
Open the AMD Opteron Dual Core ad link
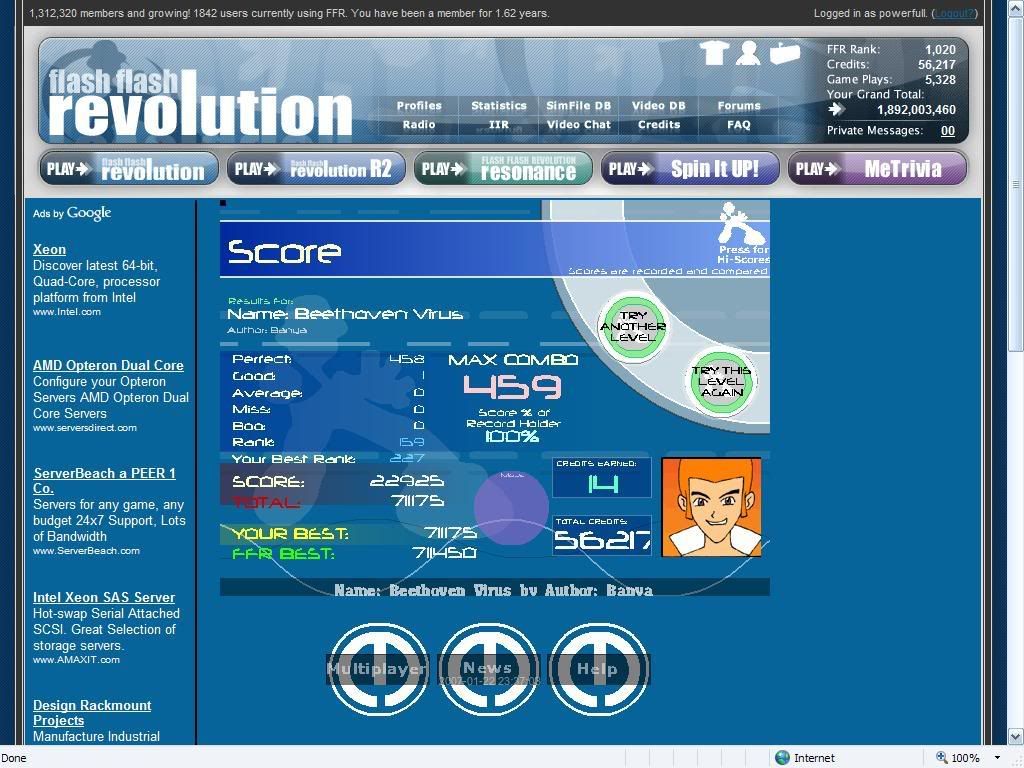[108, 365]
